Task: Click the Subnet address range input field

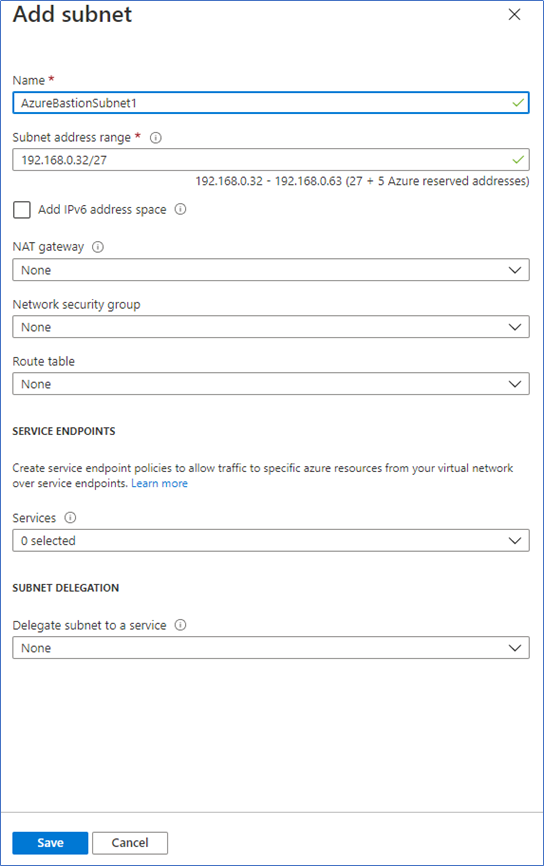Action: [271, 160]
